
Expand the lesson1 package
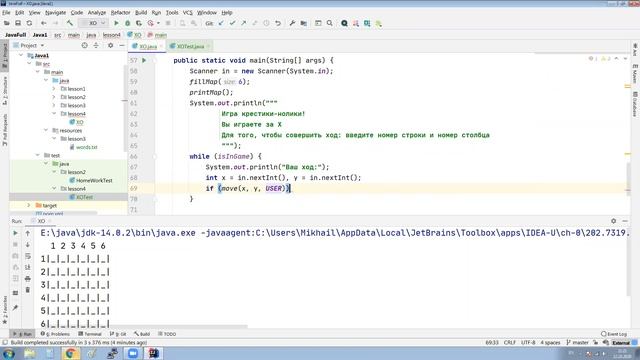click(54, 89)
